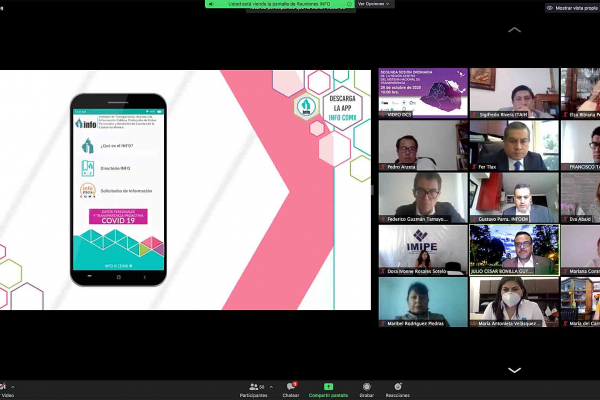The width and height of the screenshot is (600, 400).
Task: Select Sigifredo Rivera ITAIH video tile
Action: tap(514, 93)
